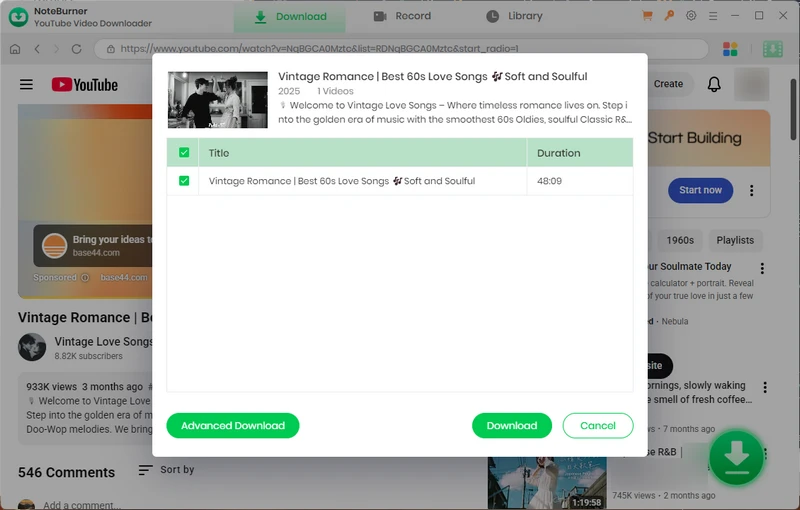Image resolution: width=800 pixels, height=510 pixels.
Task: Click the 546 Comments heading
Action: pyautogui.click(x=66, y=473)
